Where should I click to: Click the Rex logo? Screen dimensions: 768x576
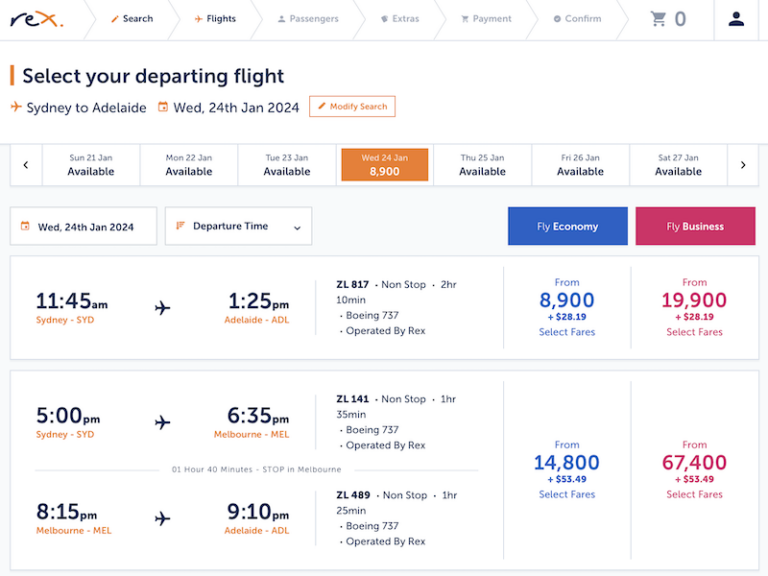tap(37, 19)
